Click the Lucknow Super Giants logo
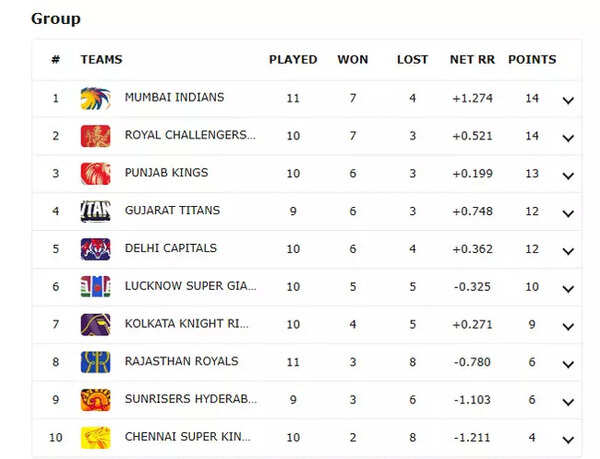The height and width of the screenshot is (459, 600). point(96,286)
